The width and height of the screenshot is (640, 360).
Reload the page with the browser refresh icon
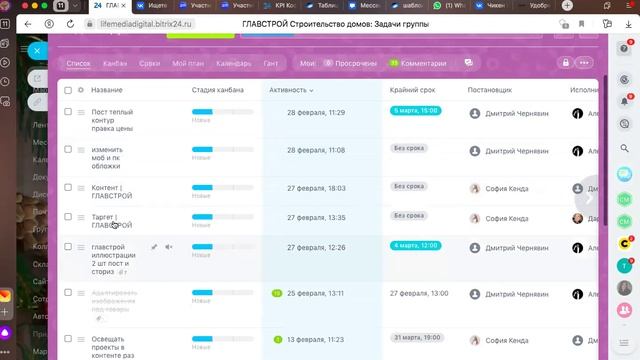[70, 24]
